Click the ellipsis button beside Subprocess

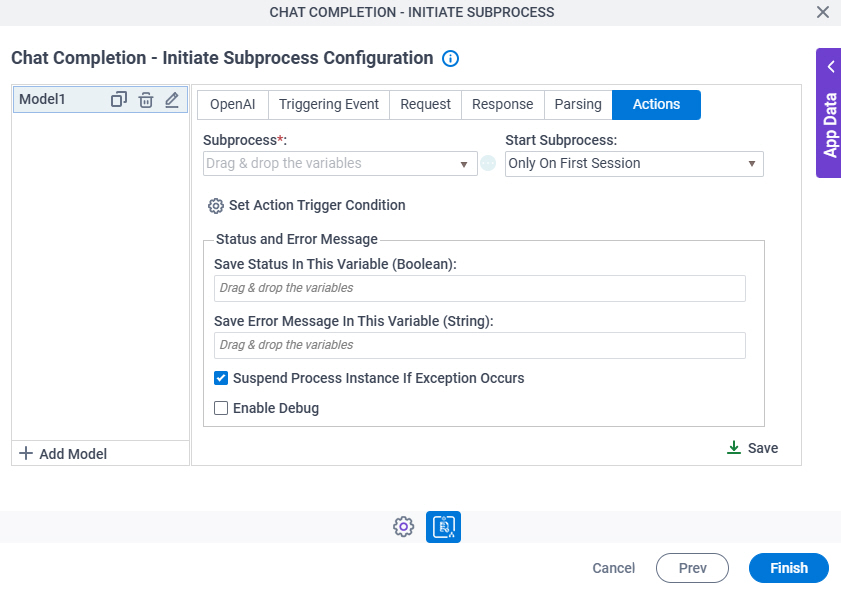(488, 163)
